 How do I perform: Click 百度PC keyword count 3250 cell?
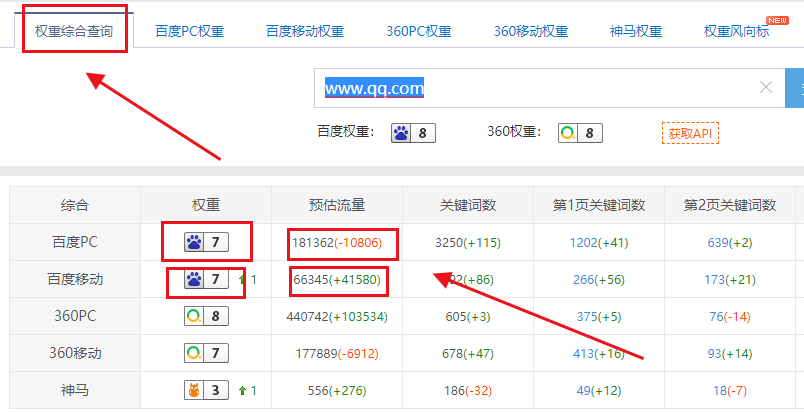(x=468, y=242)
